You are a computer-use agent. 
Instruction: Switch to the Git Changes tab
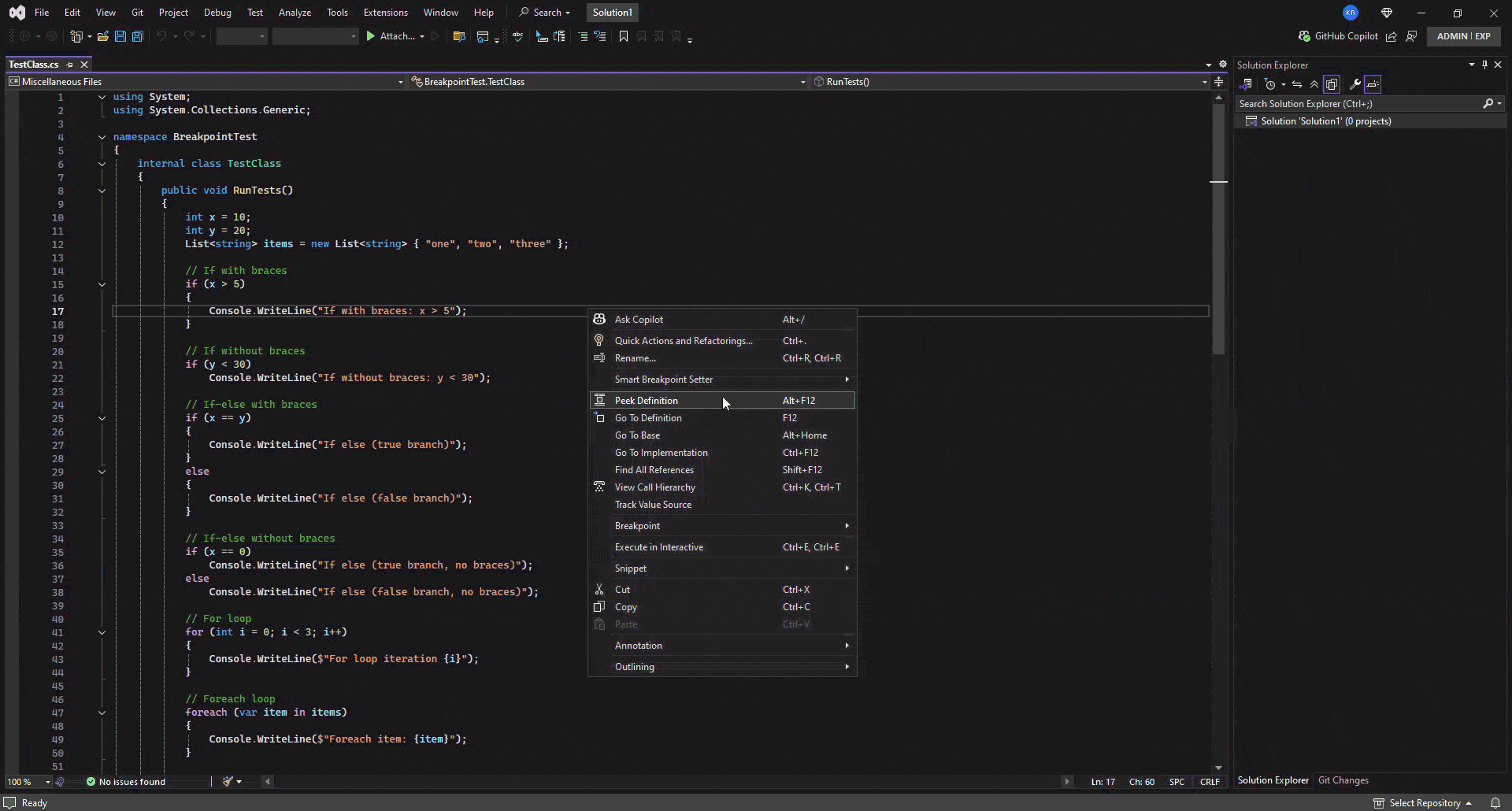[1343, 780]
